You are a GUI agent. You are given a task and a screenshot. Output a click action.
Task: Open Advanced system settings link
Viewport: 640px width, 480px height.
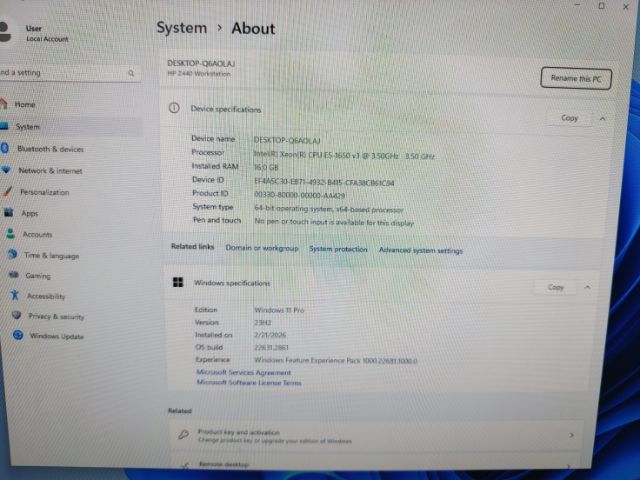click(x=421, y=250)
